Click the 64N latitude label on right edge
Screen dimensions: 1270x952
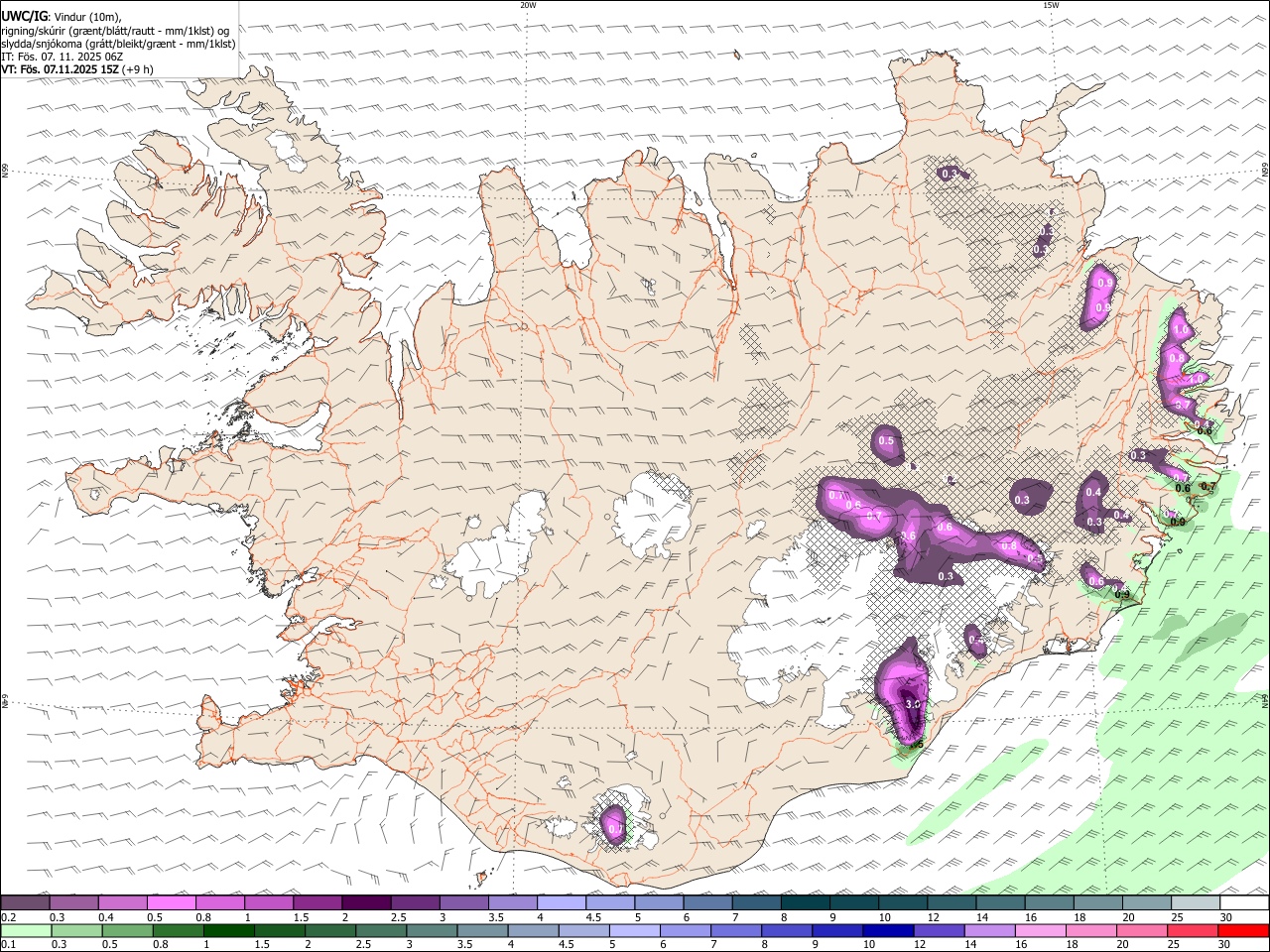click(x=1265, y=701)
